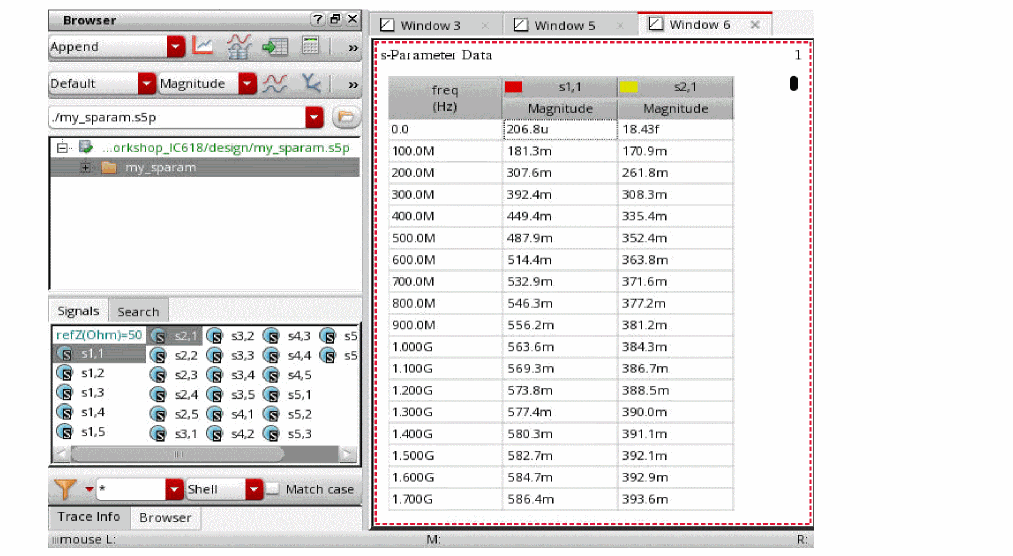This screenshot has height=556, width=1013.
Task: Switch to the Window 5 tab
Action: click(x=565, y=25)
